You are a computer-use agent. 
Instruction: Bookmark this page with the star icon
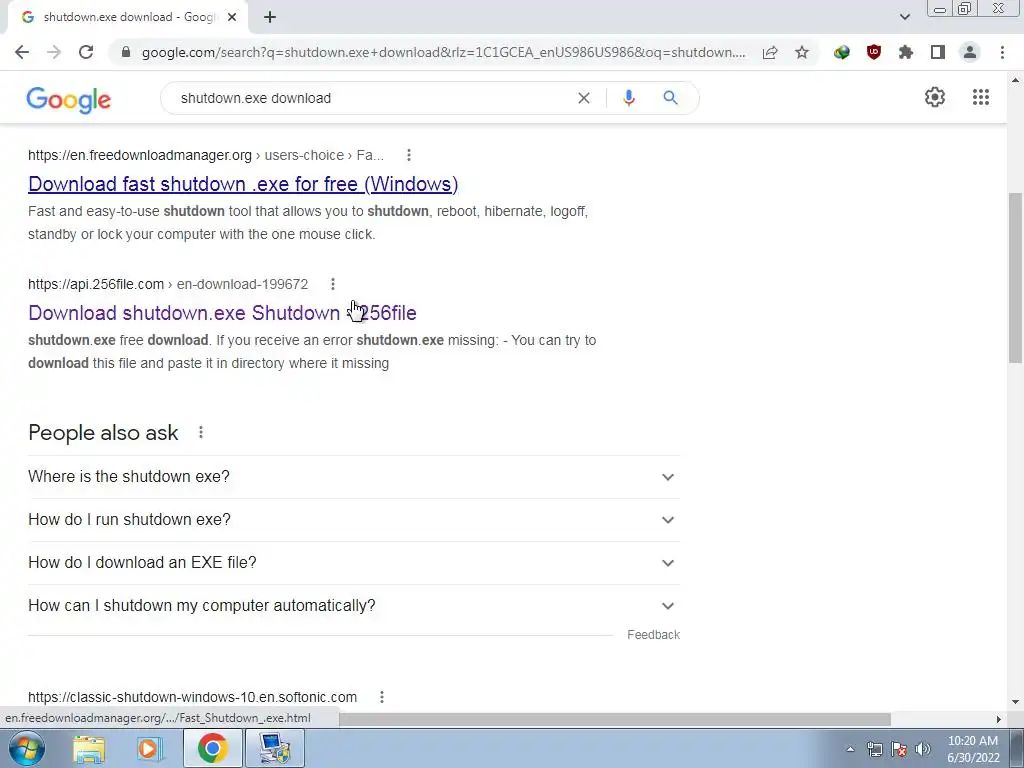tap(802, 52)
